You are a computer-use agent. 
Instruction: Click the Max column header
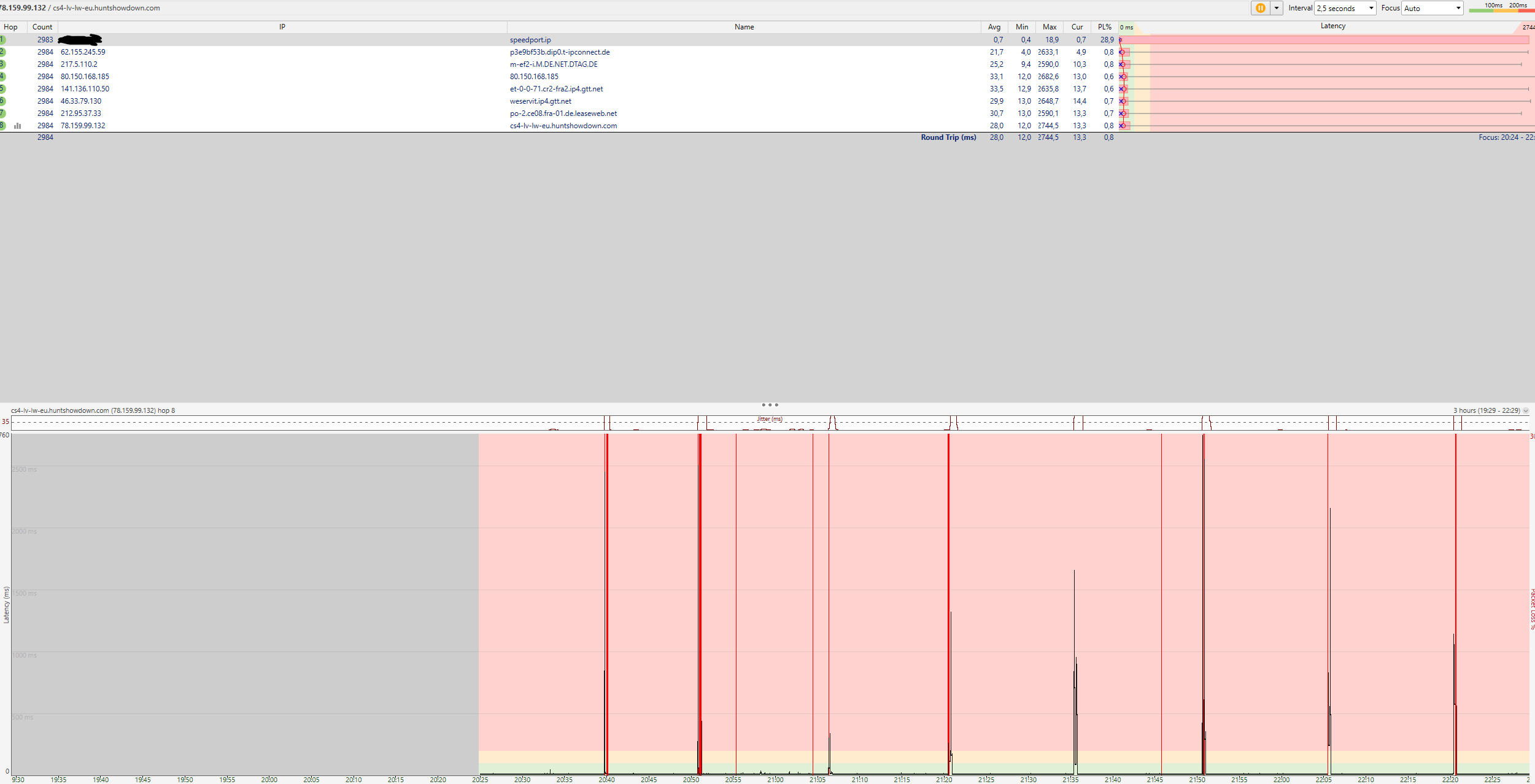click(1050, 27)
